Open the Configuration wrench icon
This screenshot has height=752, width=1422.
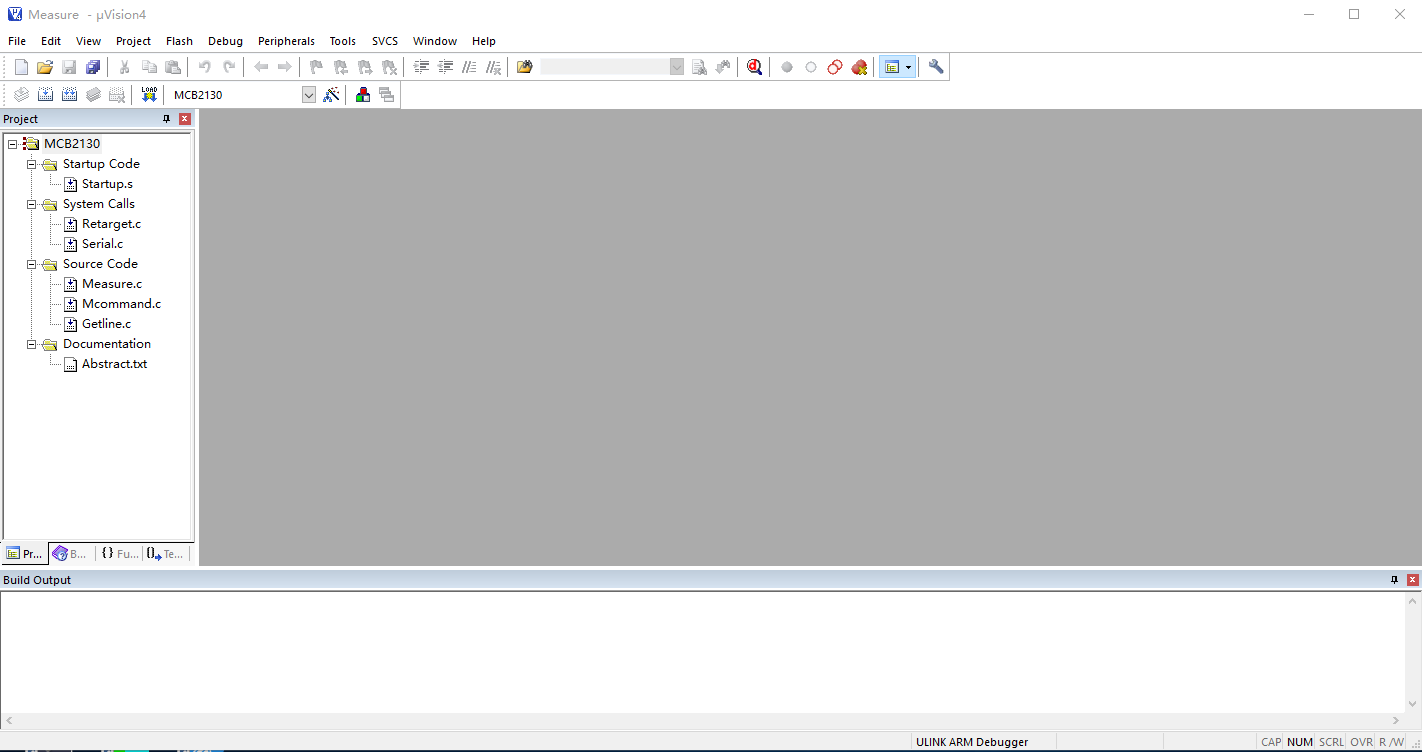(x=936, y=67)
